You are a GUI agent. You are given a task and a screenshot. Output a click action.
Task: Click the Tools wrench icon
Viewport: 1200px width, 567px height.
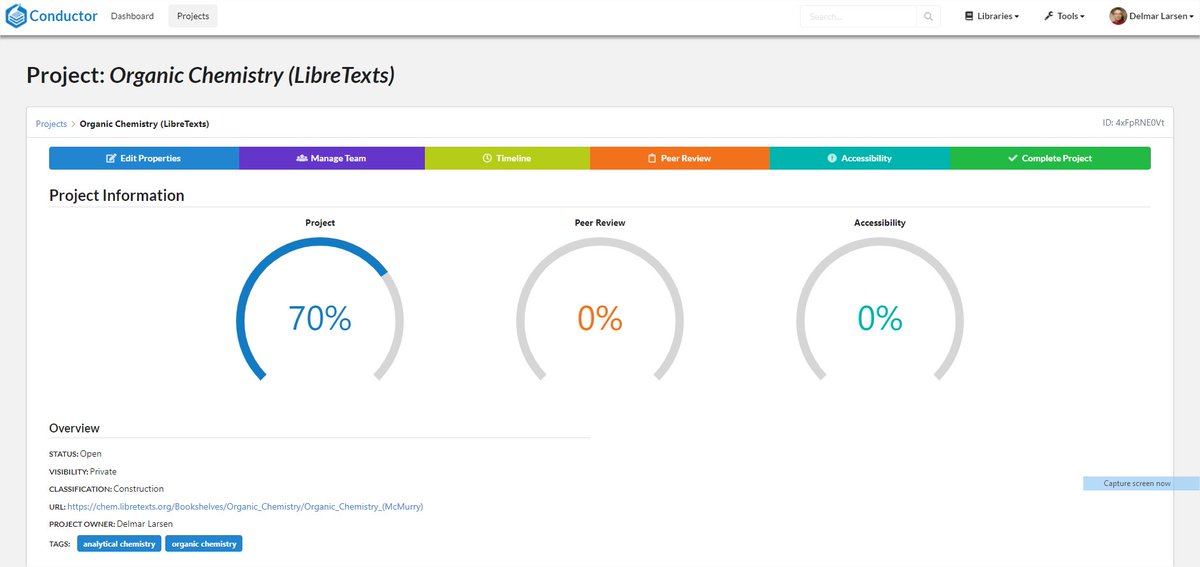pyautogui.click(x=1049, y=16)
